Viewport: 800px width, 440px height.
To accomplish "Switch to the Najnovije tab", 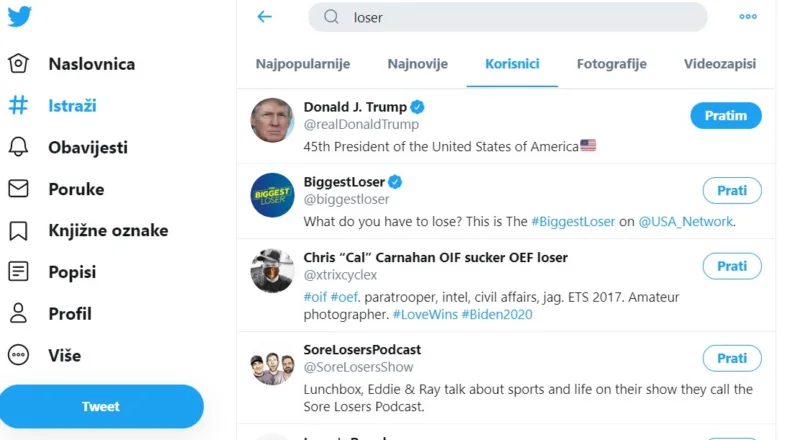I will pos(417,64).
